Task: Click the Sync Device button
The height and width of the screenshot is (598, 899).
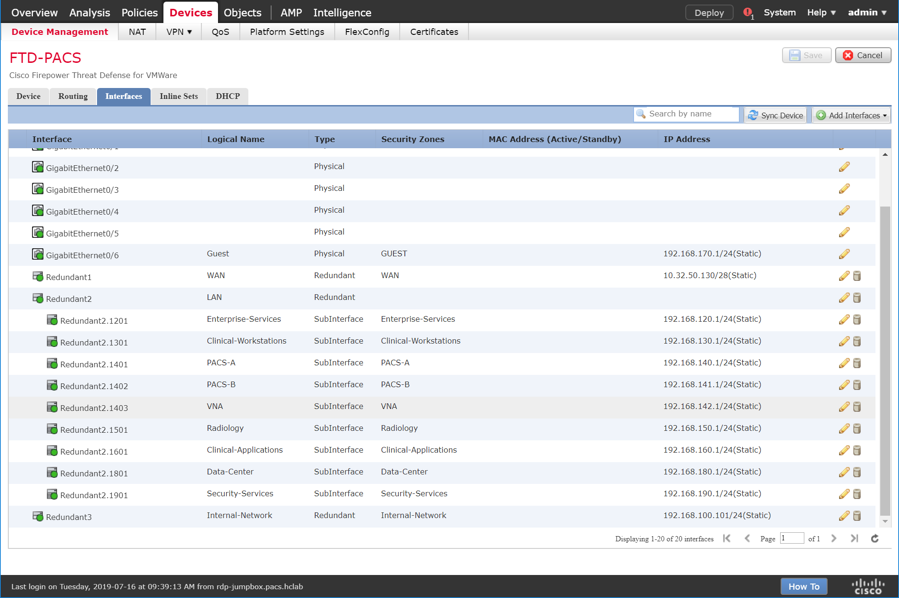Action: click(x=776, y=115)
